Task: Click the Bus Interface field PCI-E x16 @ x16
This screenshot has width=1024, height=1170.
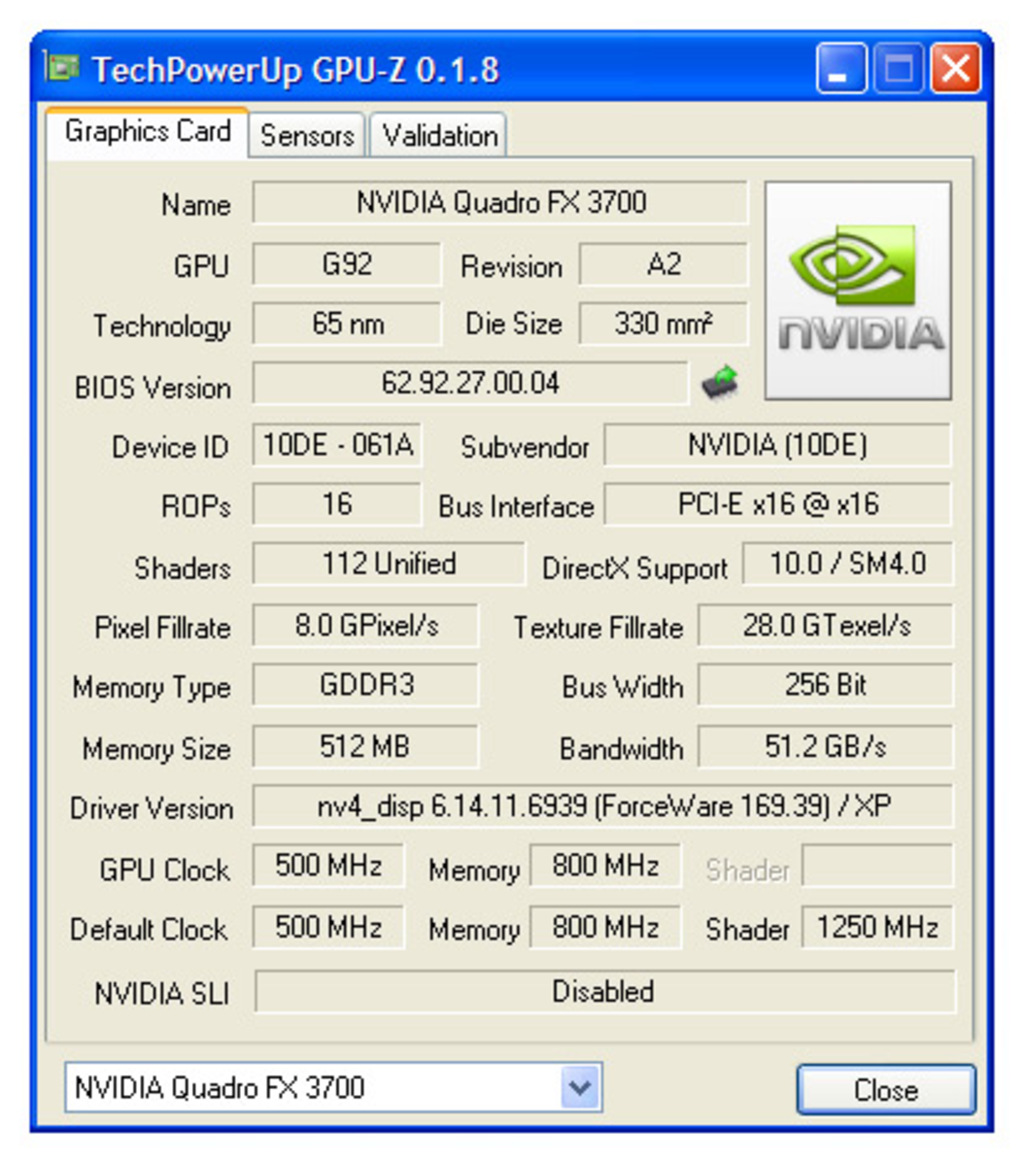Action: pos(778,504)
